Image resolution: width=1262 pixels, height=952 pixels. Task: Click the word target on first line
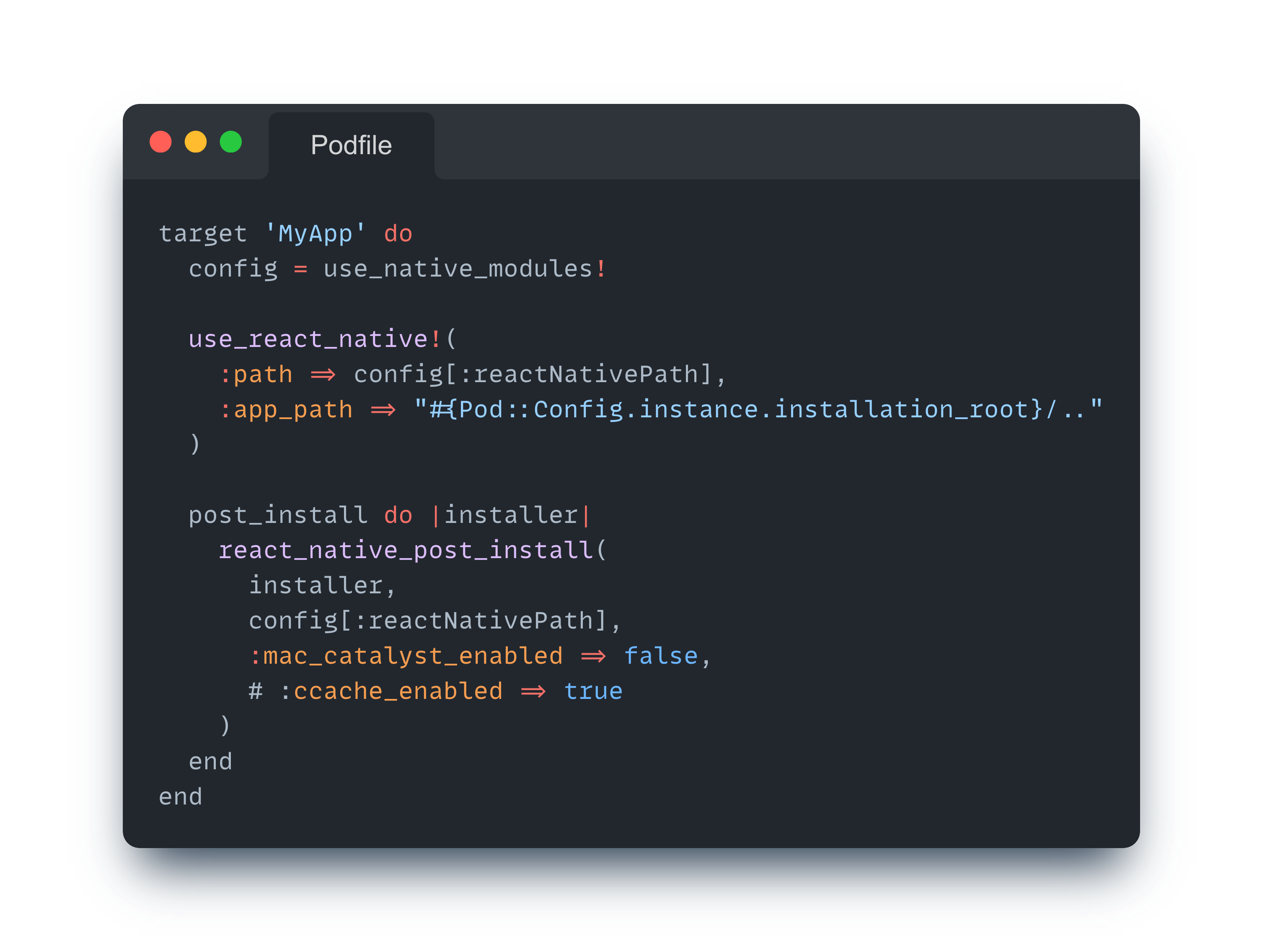[x=202, y=234]
